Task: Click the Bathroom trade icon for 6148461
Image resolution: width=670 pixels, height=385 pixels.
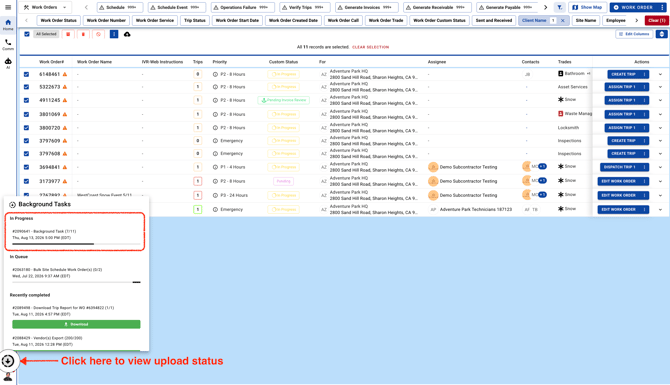Action: pos(561,73)
